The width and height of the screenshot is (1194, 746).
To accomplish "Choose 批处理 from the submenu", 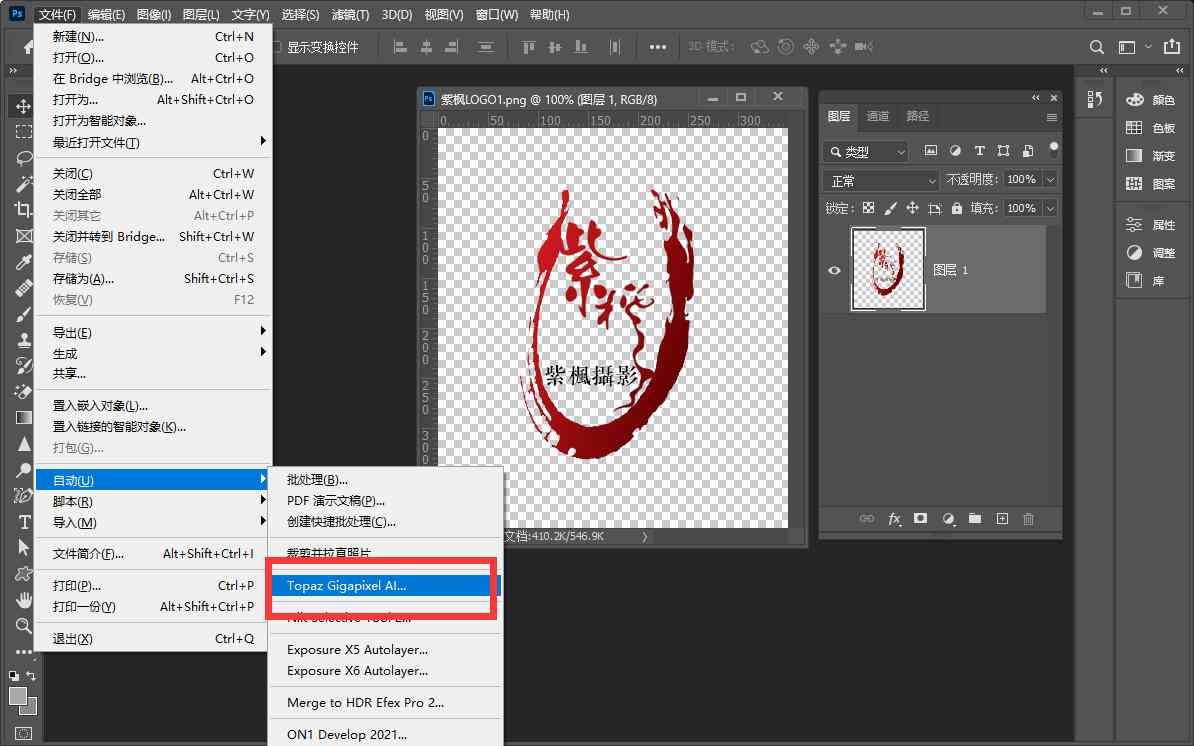I will point(386,480).
